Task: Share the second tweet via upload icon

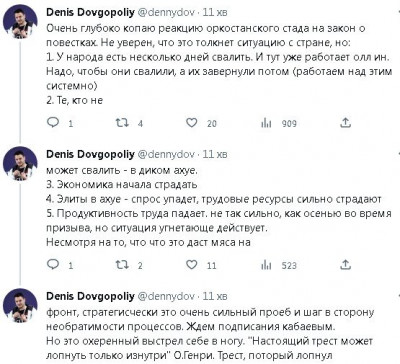Action: [x=345, y=265]
